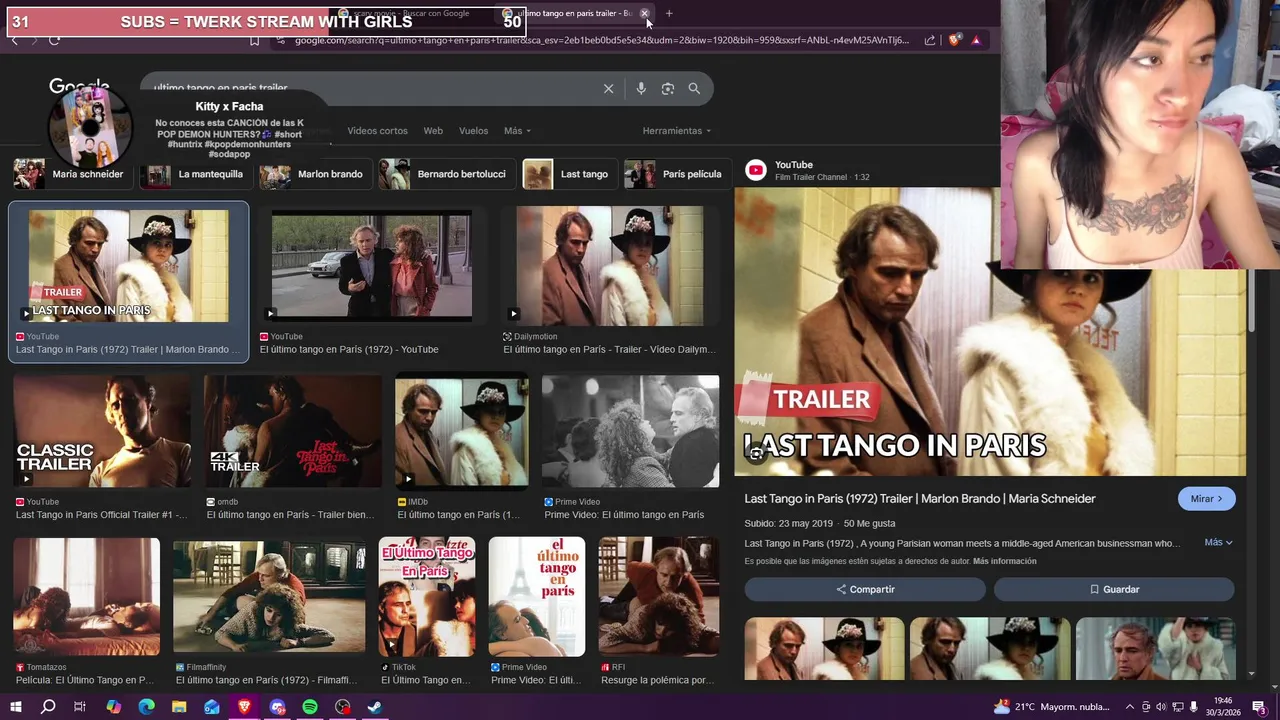Click the Compartir button
Image resolution: width=1280 pixels, height=720 pixels.
coord(865,589)
